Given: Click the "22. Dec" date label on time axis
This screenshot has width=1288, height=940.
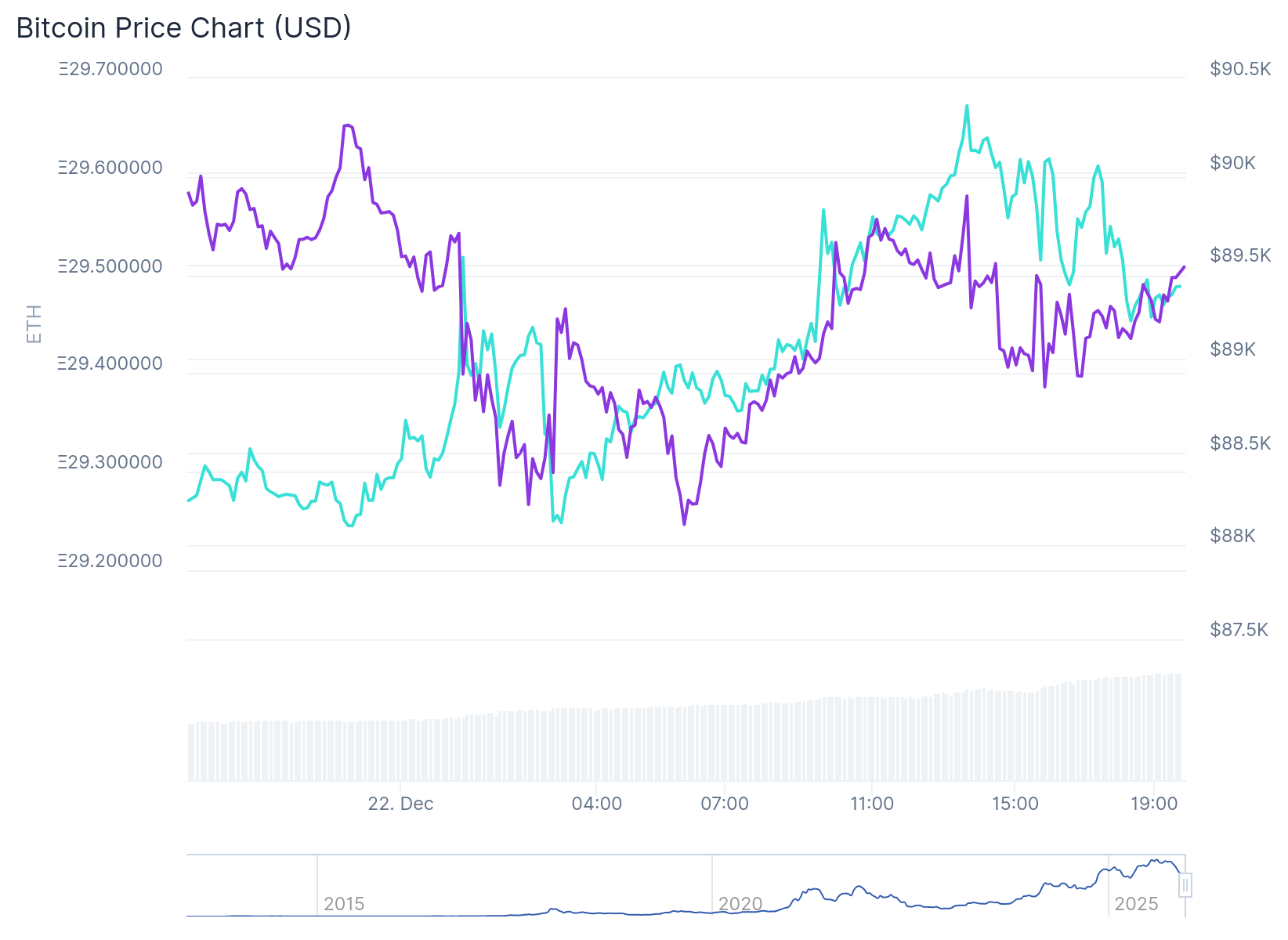Looking at the screenshot, I should (400, 804).
